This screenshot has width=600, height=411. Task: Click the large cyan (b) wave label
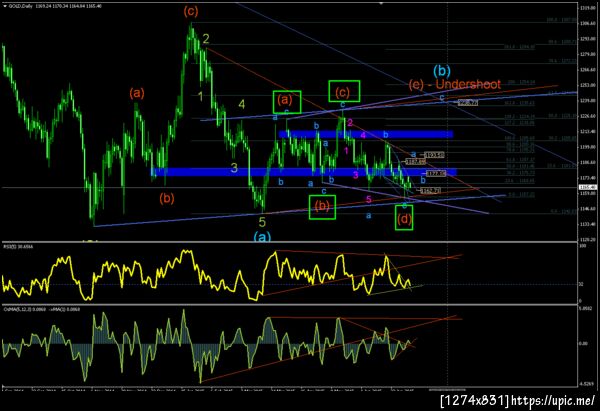coord(442,71)
